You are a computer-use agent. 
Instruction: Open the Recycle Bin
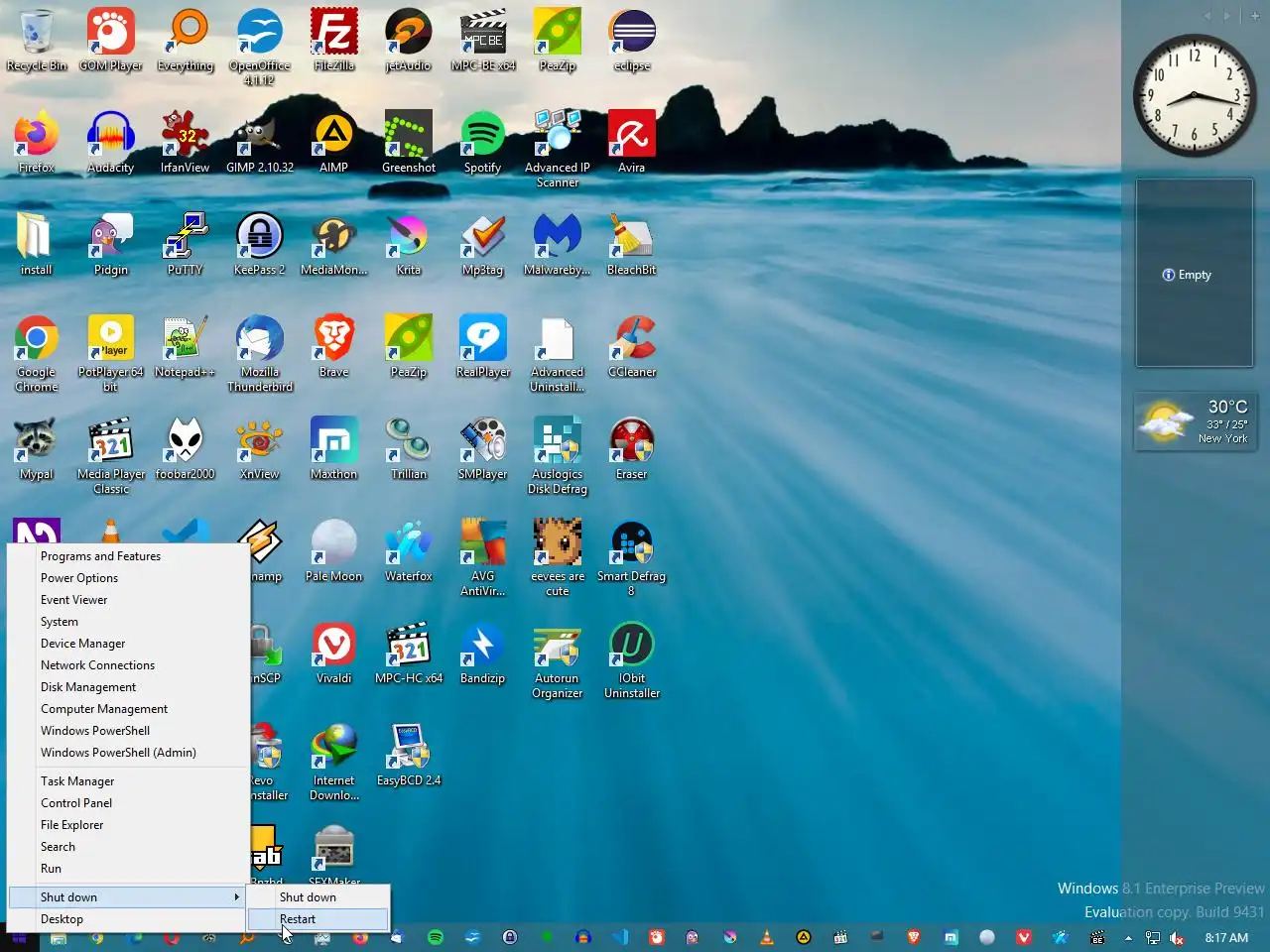(x=37, y=40)
